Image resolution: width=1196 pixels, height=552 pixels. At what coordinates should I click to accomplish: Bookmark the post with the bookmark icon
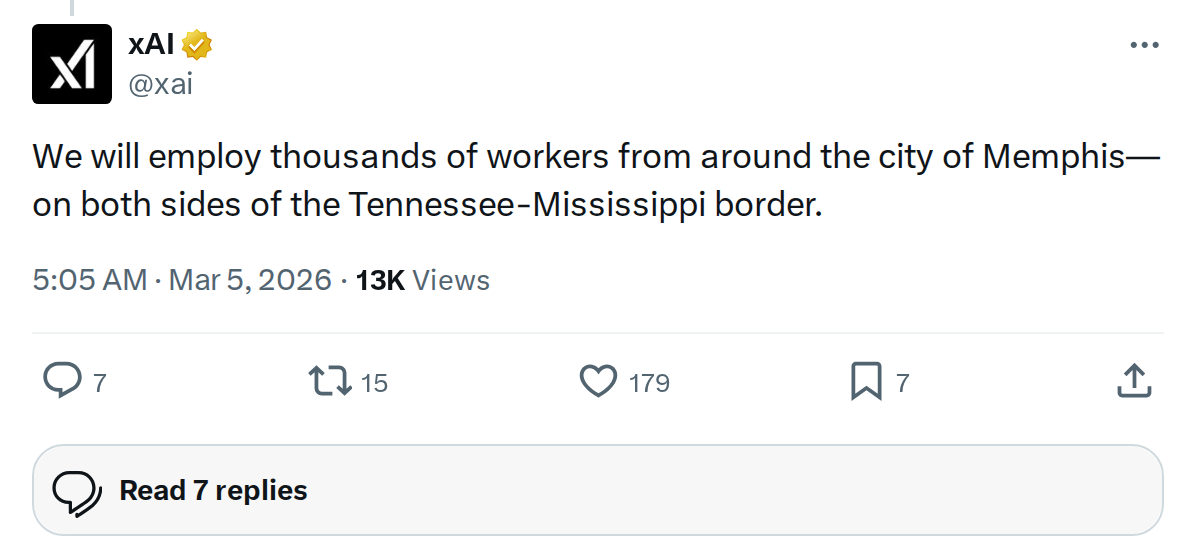pyautogui.click(x=865, y=381)
